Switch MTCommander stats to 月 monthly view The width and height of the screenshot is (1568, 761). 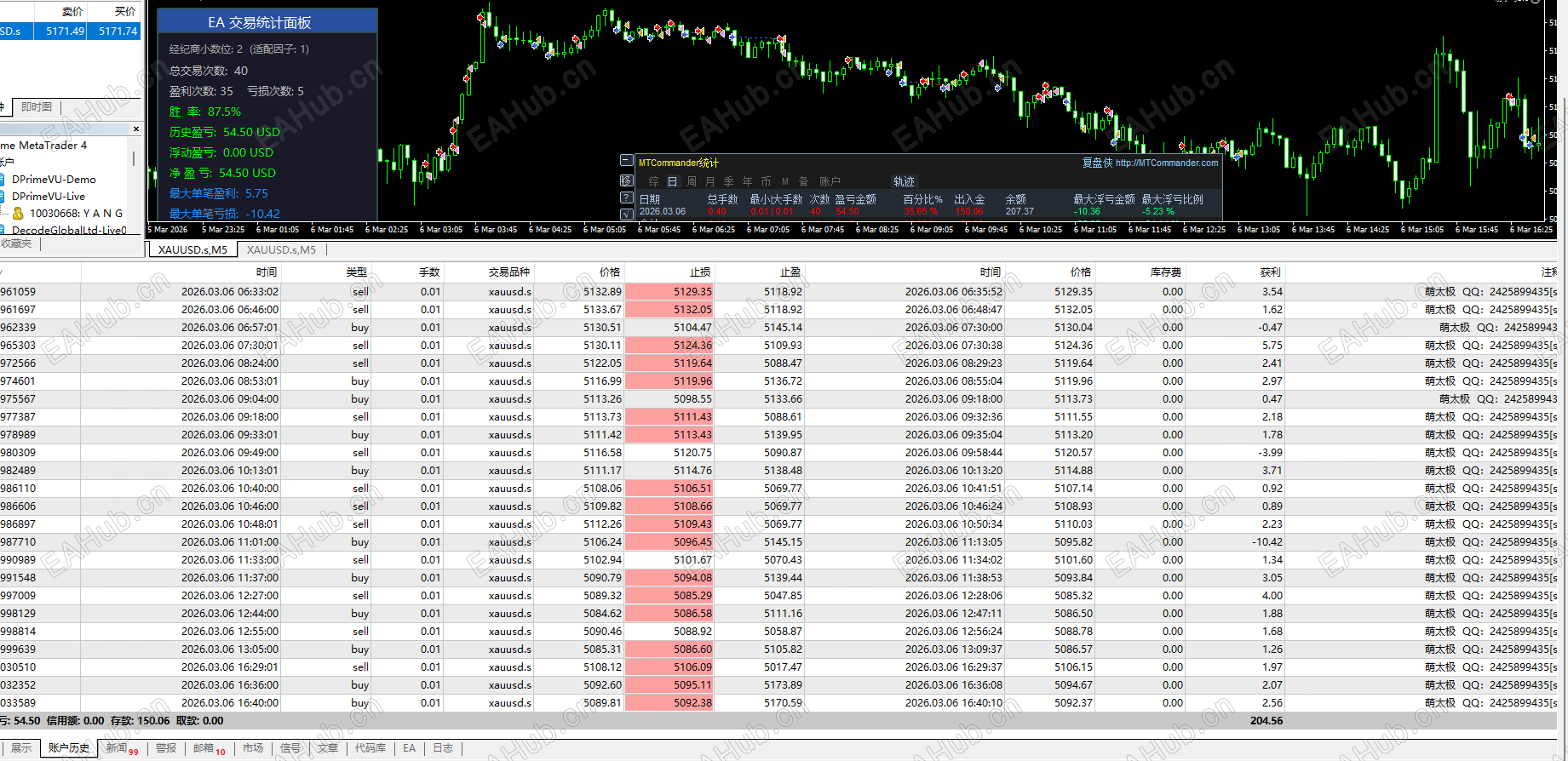click(x=710, y=181)
